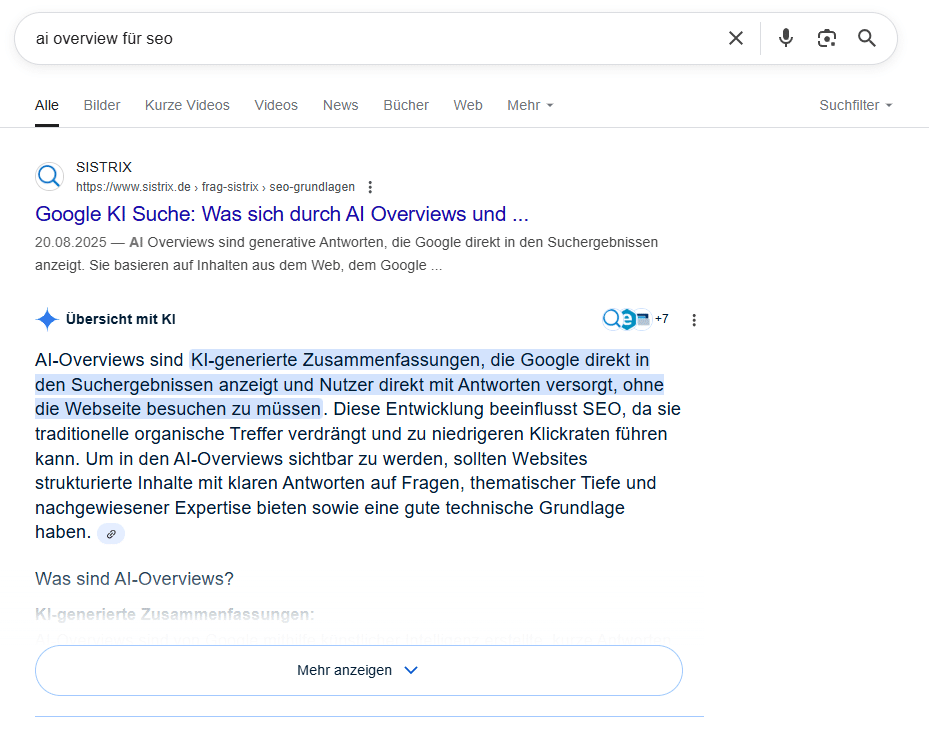Expand the Mehr dropdown in search tabs
Image resolution: width=929 pixels, height=740 pixels.
point(530,105)
